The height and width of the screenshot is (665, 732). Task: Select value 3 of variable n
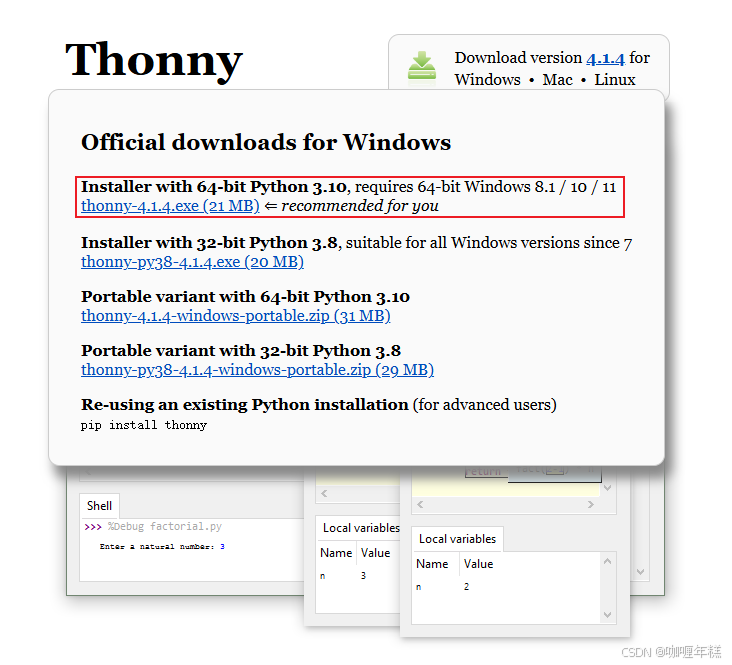[363, 576]
